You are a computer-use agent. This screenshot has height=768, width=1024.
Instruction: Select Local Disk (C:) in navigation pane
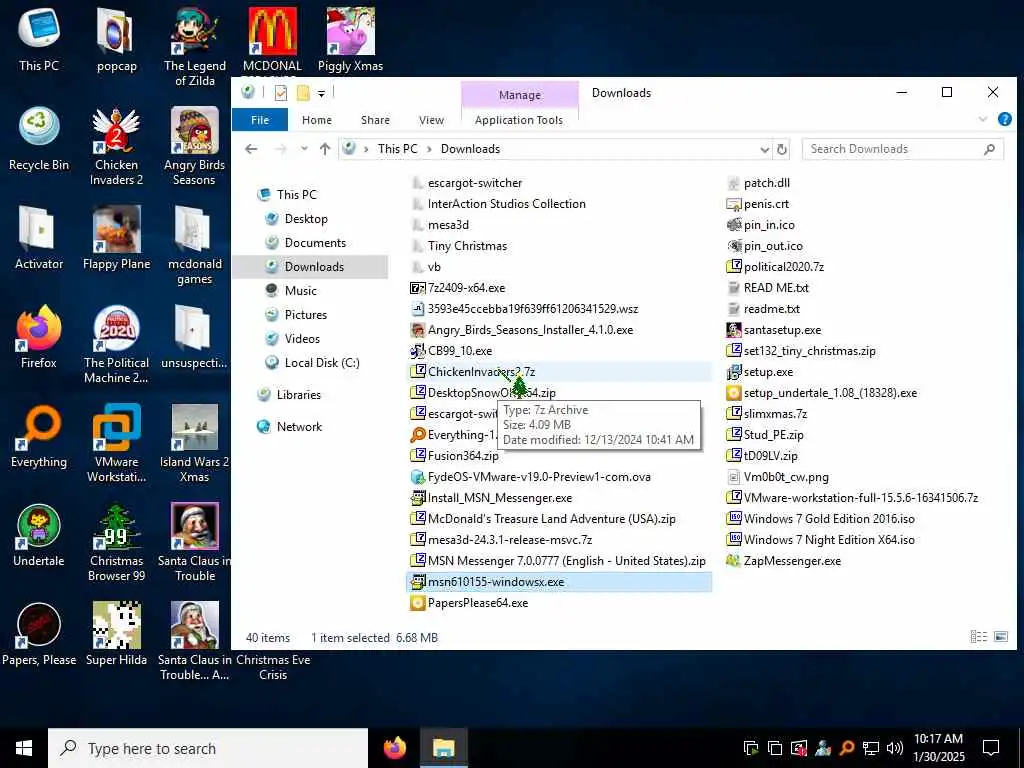(322, 362)
